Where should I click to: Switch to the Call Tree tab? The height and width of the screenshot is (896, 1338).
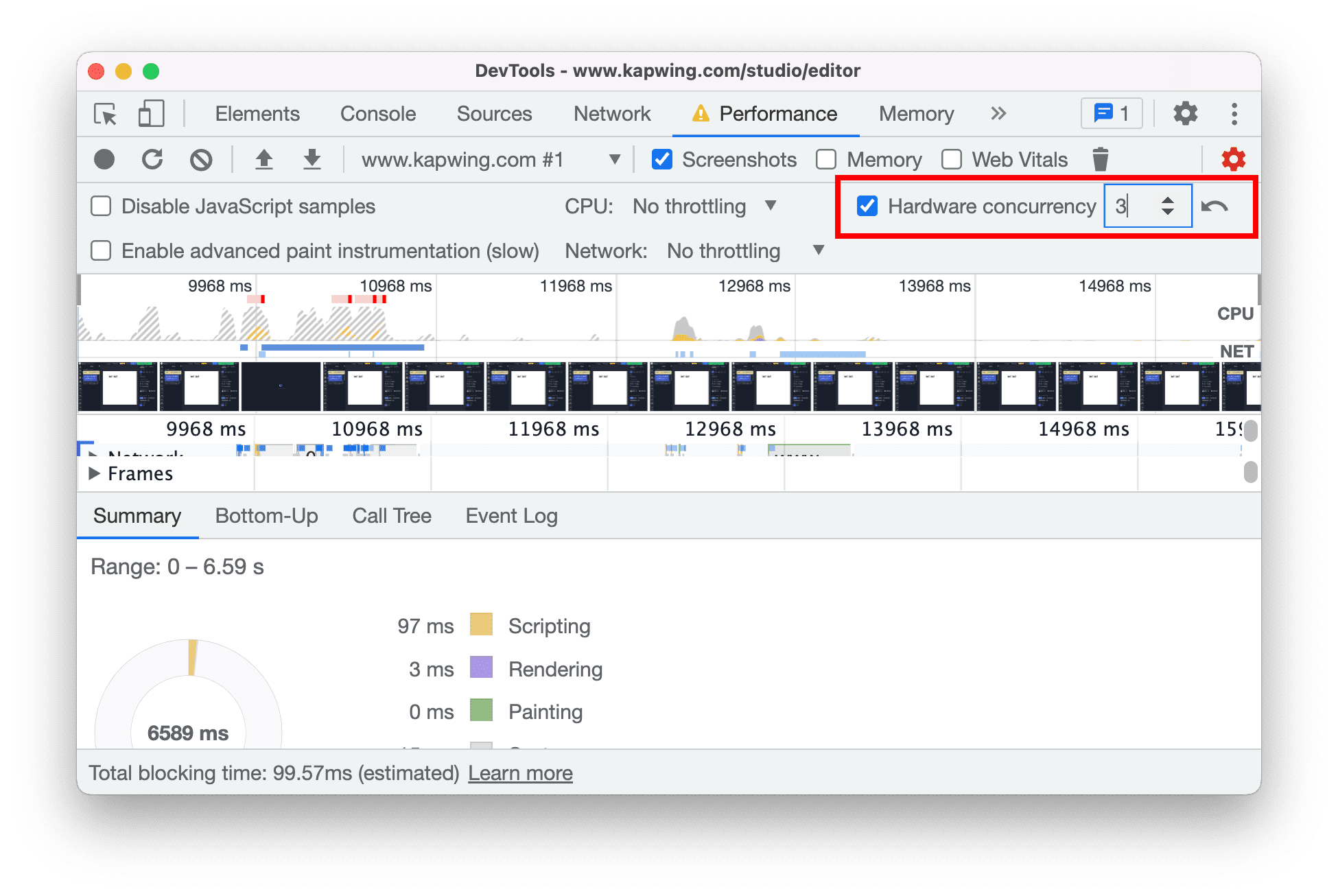[x=392, y=516]
